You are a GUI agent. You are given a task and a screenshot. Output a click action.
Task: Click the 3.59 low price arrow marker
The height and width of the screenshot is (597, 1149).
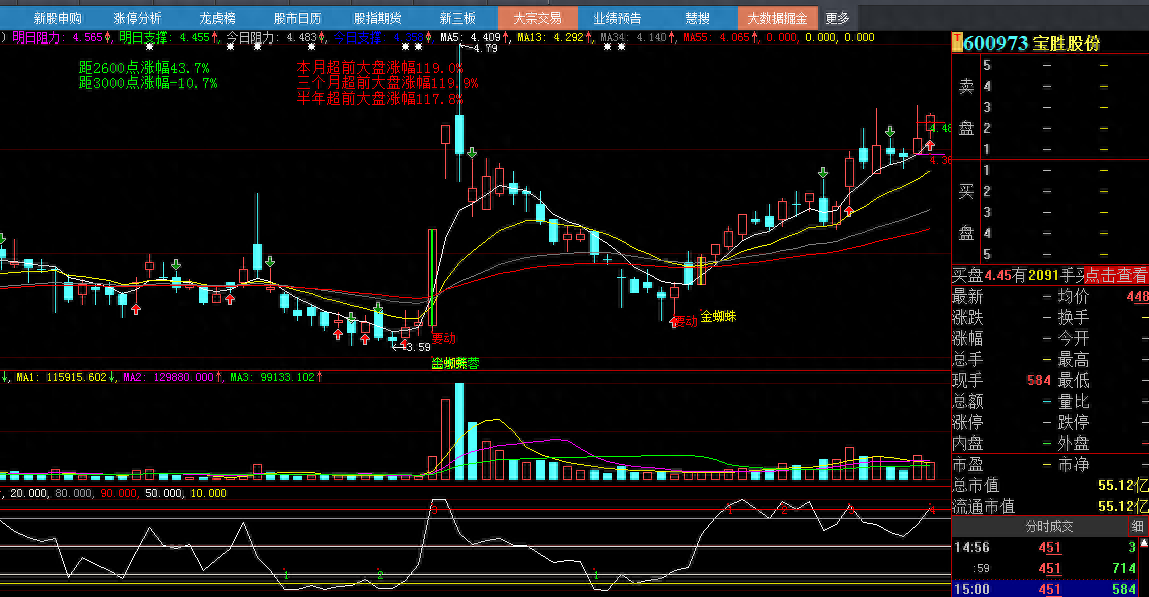415,347
